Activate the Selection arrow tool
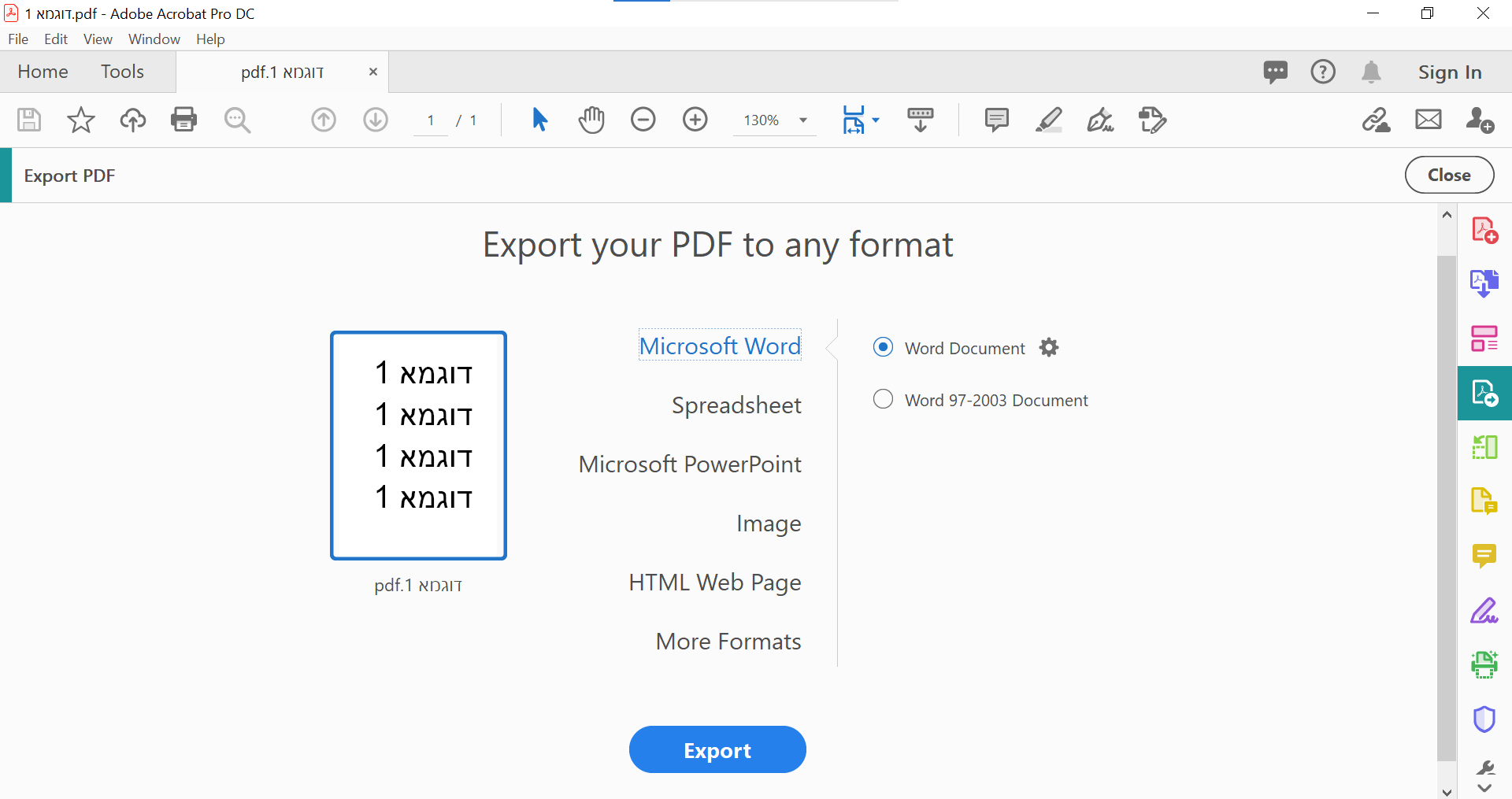 pos(539,120)
